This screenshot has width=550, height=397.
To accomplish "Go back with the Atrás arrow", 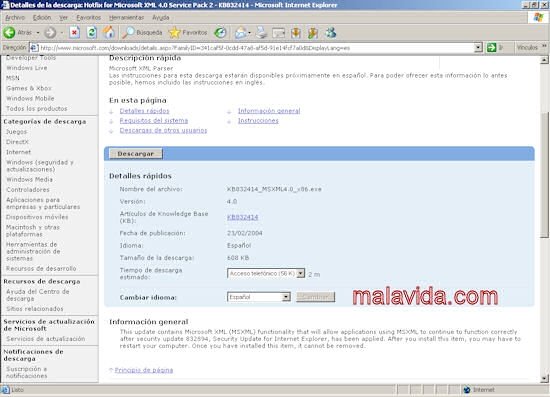I will coord(18,33).
